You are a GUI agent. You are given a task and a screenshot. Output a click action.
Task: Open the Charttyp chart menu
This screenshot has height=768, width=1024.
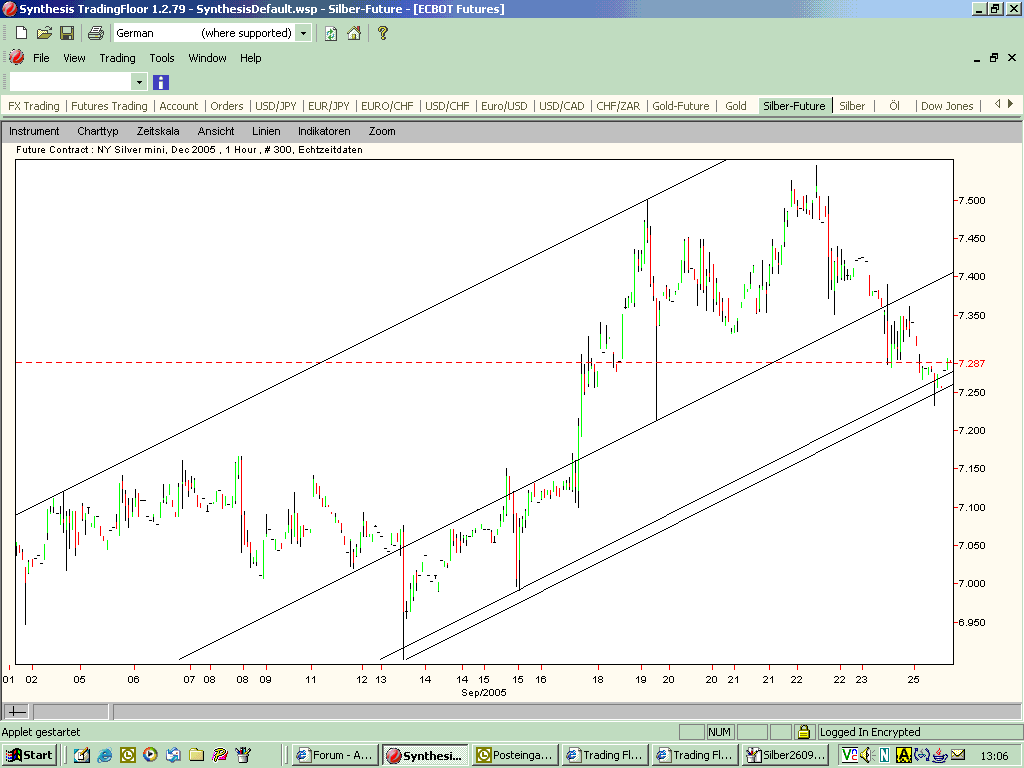pos(98,131)
